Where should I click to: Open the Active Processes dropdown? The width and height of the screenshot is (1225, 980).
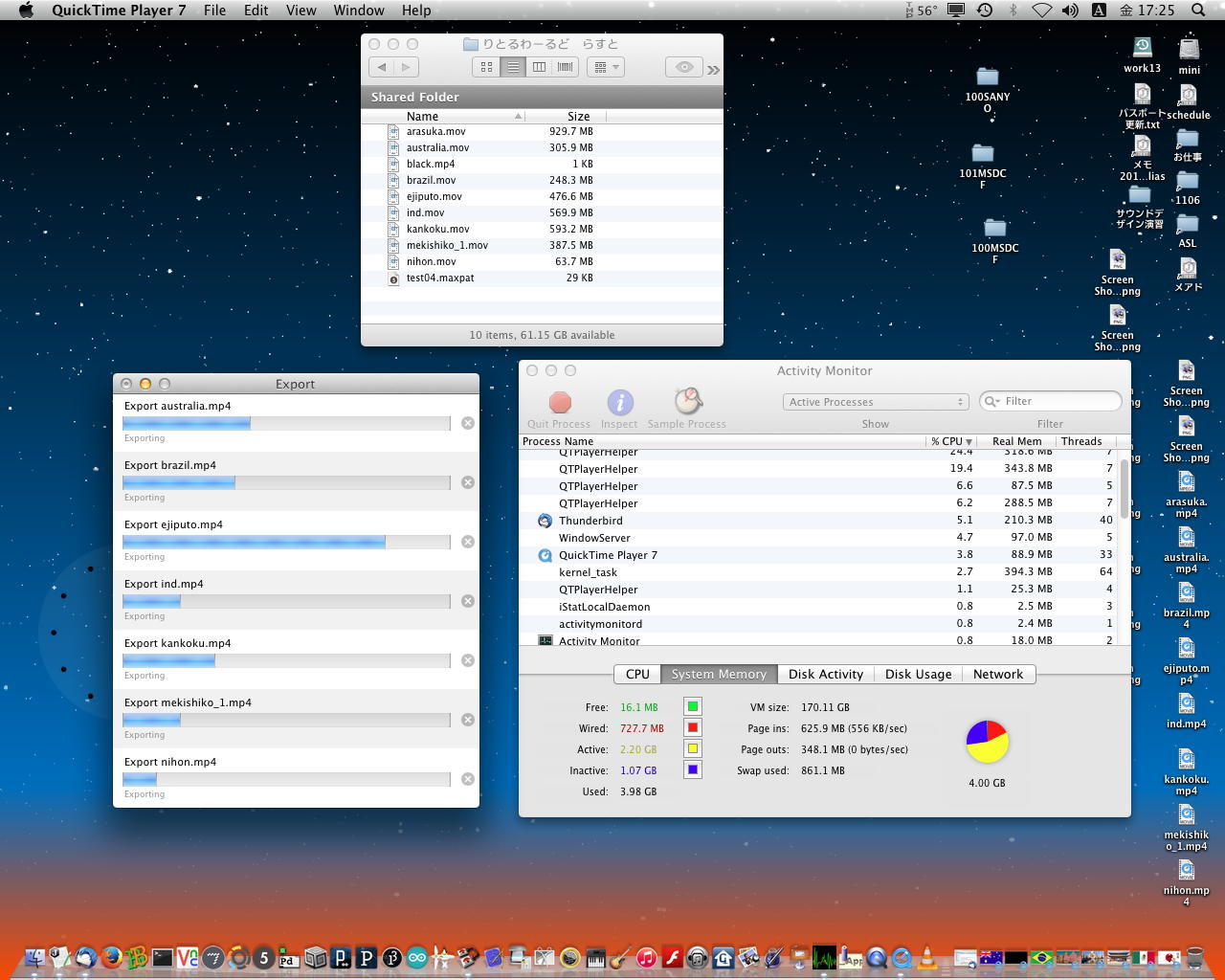point(876,402)
